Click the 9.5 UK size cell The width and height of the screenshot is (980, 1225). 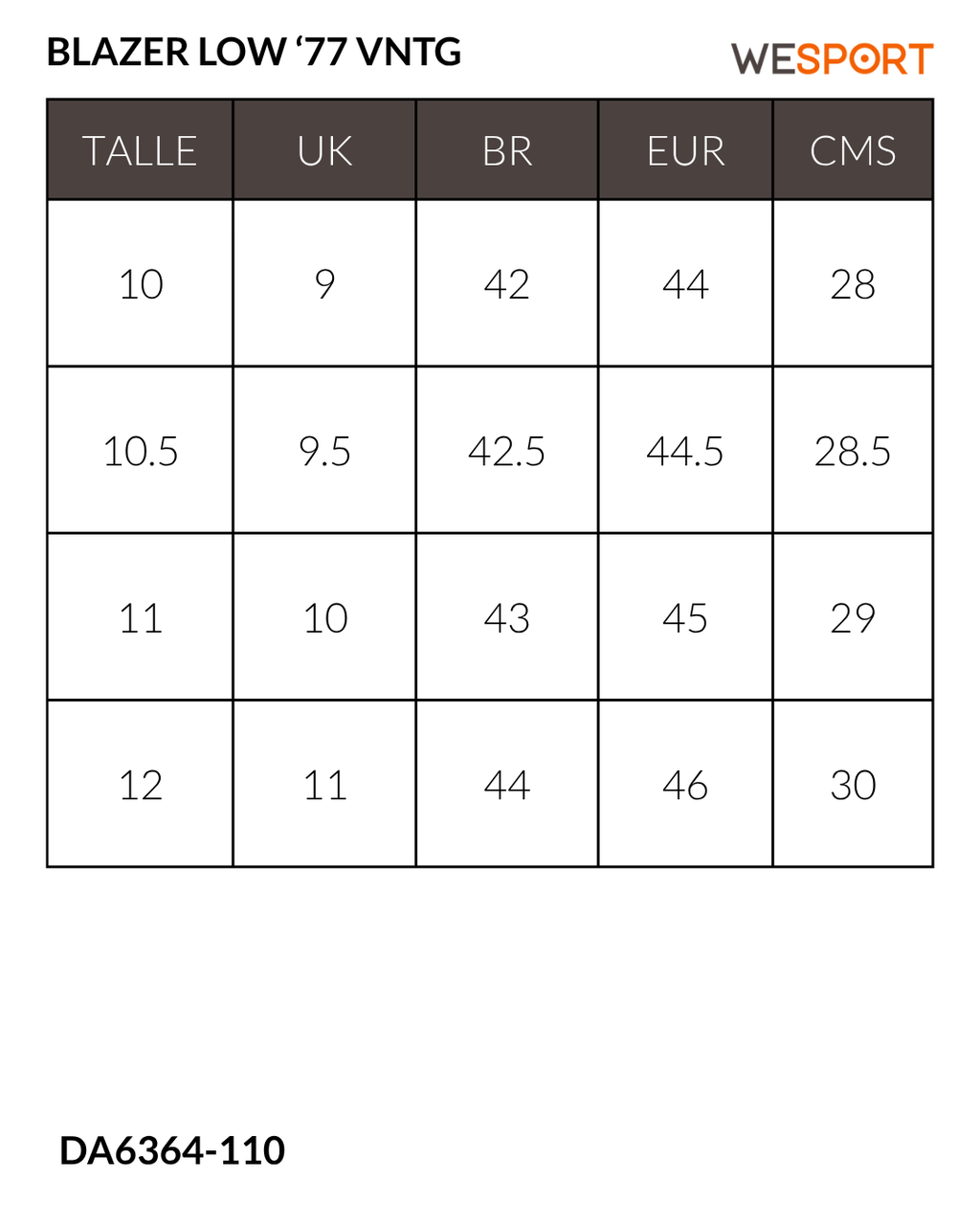click(x=324, y=450)
